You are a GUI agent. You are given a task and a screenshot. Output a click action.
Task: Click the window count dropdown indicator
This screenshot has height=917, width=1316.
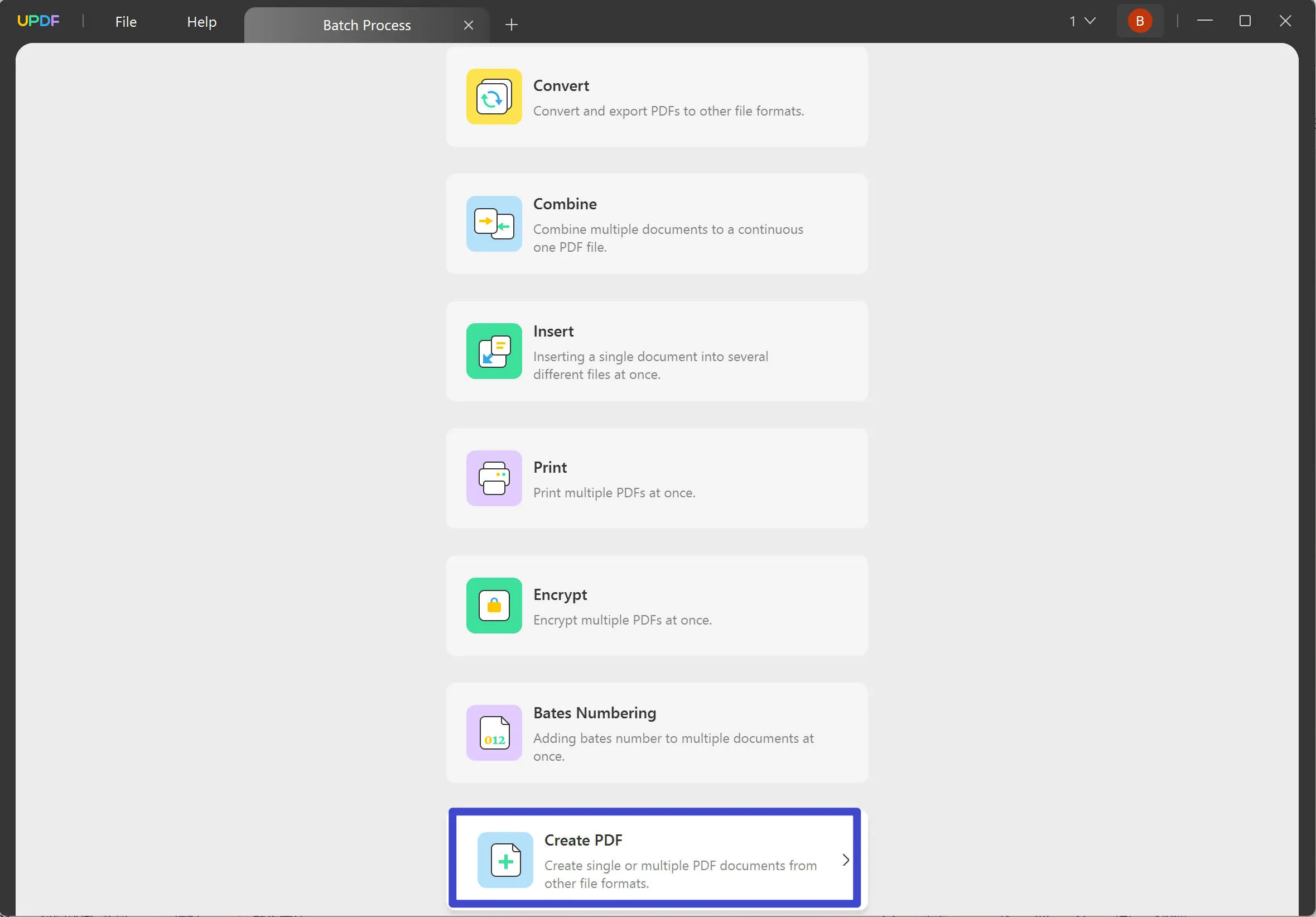click(x=1083, y=21)
